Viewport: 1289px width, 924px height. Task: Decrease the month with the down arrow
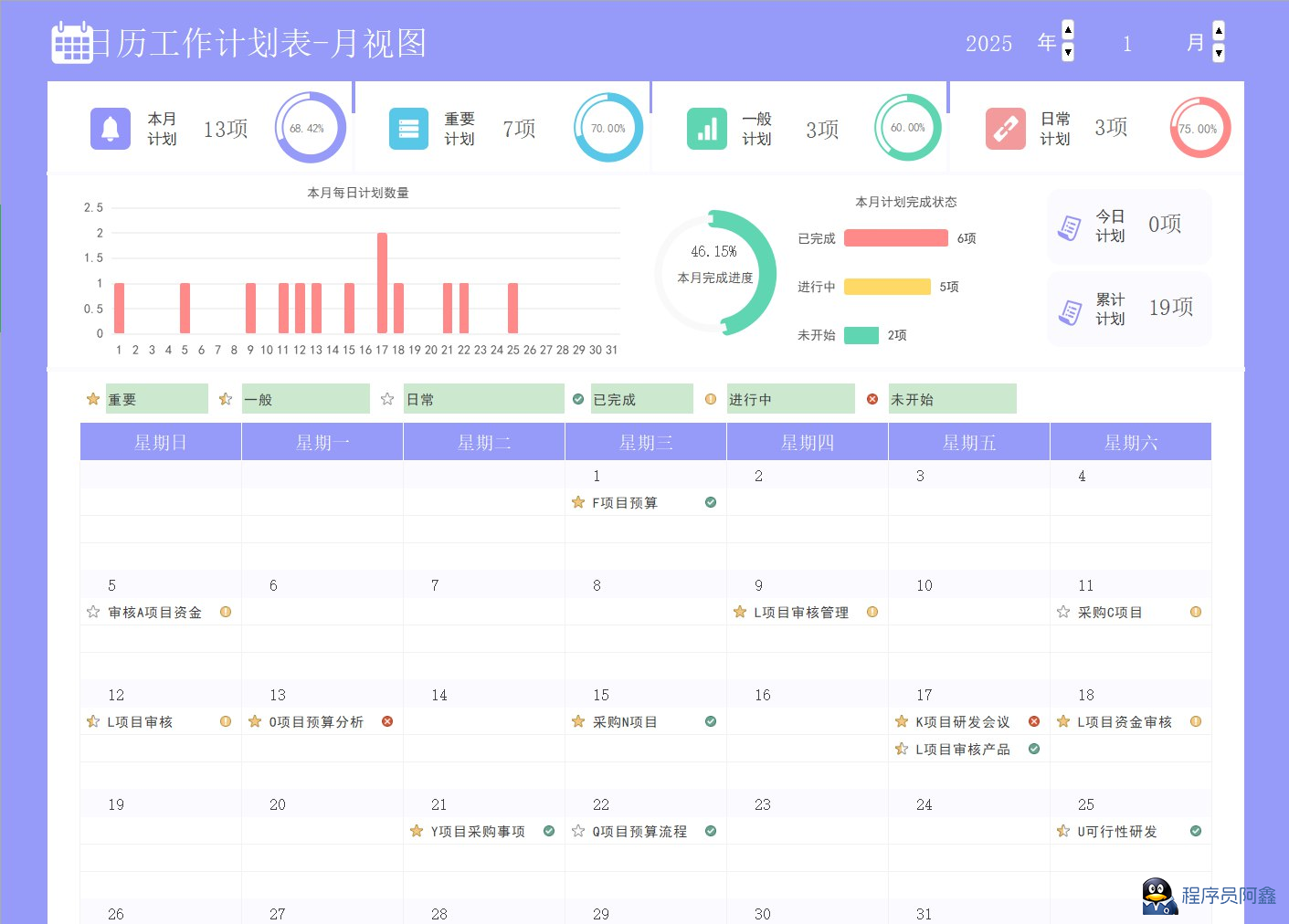[x=1219, y=52]
